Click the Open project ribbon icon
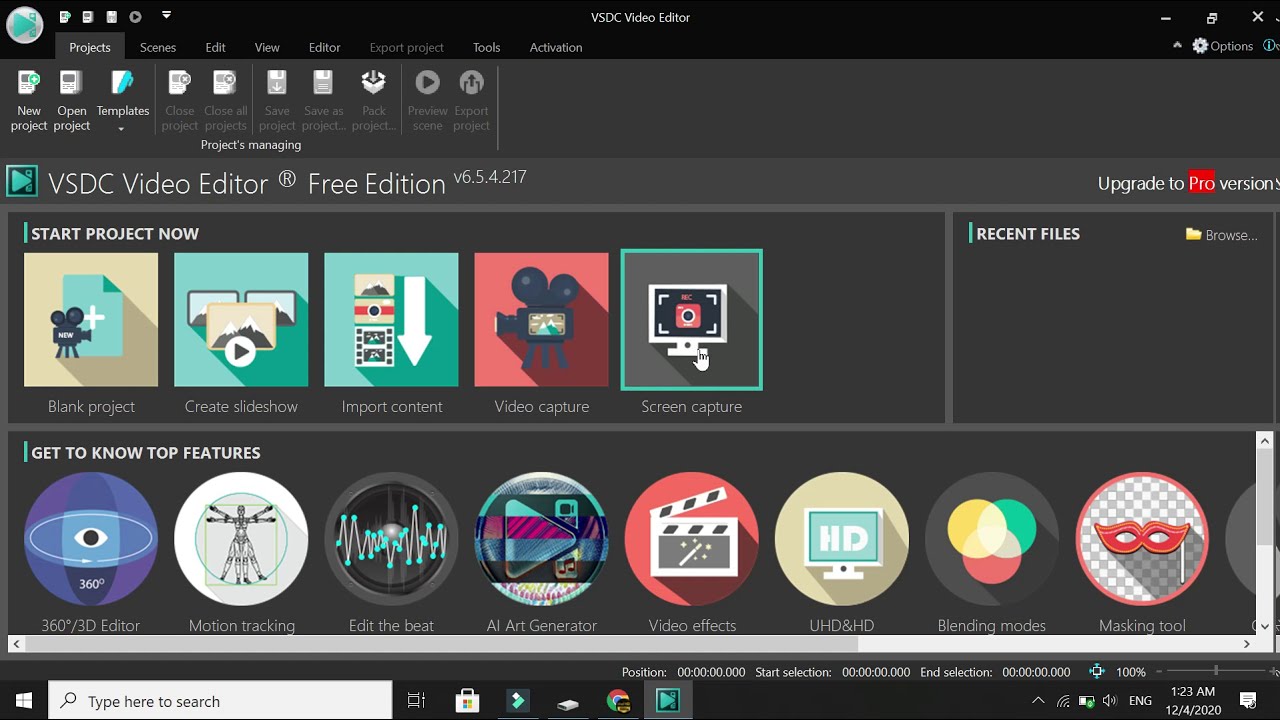The height and width of the screenshot is (720, 1280). tap(71, 100)
